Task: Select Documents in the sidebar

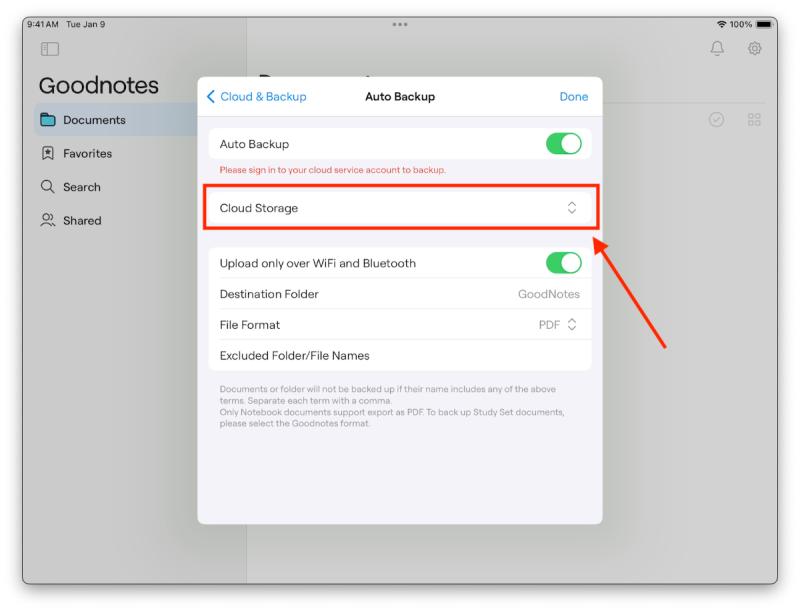Action: point(94,120)
